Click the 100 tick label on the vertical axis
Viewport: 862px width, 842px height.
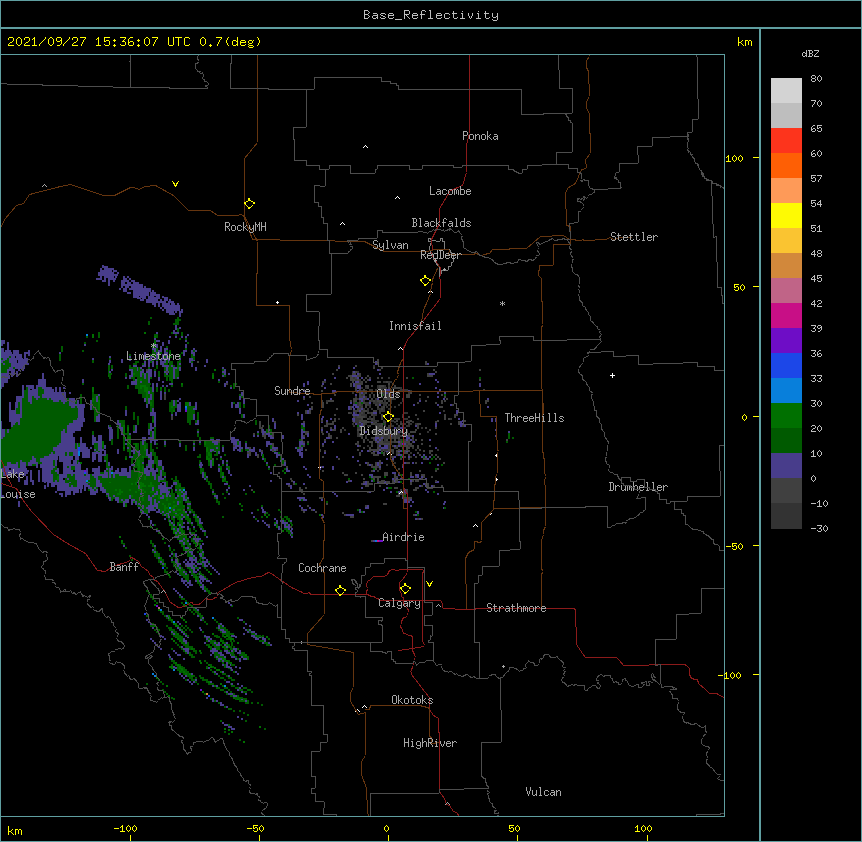pos(734,158)
